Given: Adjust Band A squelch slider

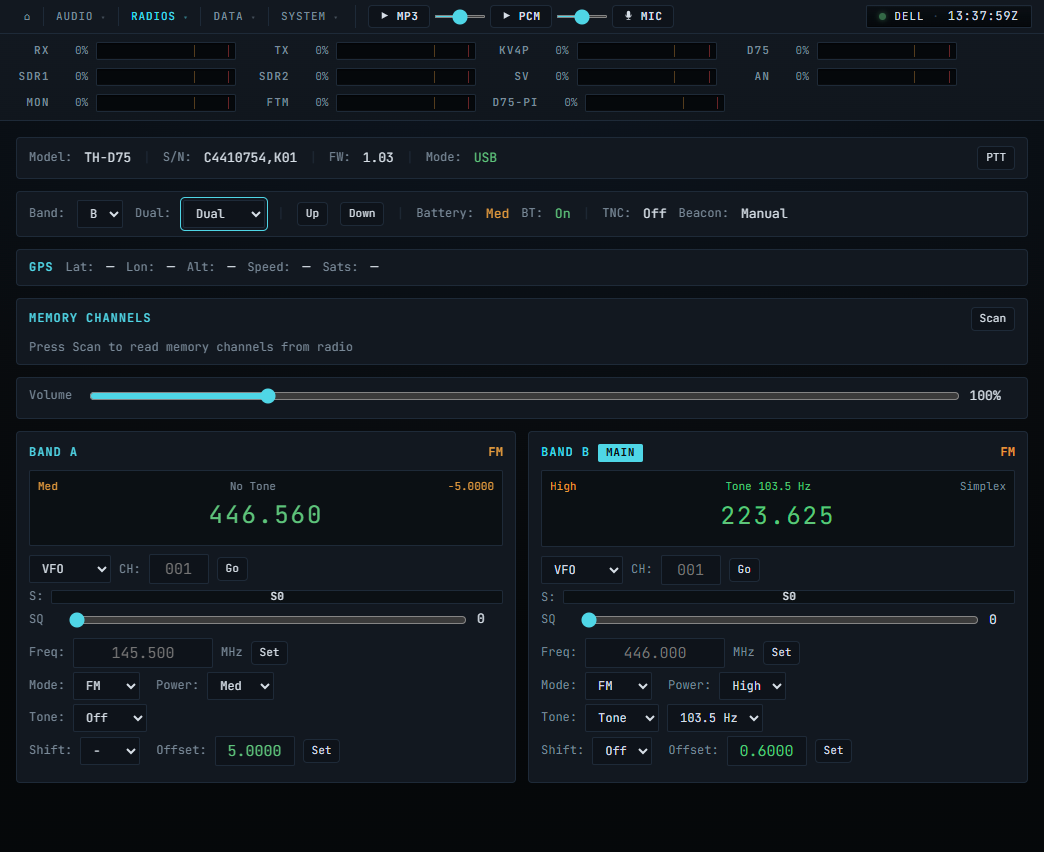Looking at the screenshot, I should coord(268,620).
